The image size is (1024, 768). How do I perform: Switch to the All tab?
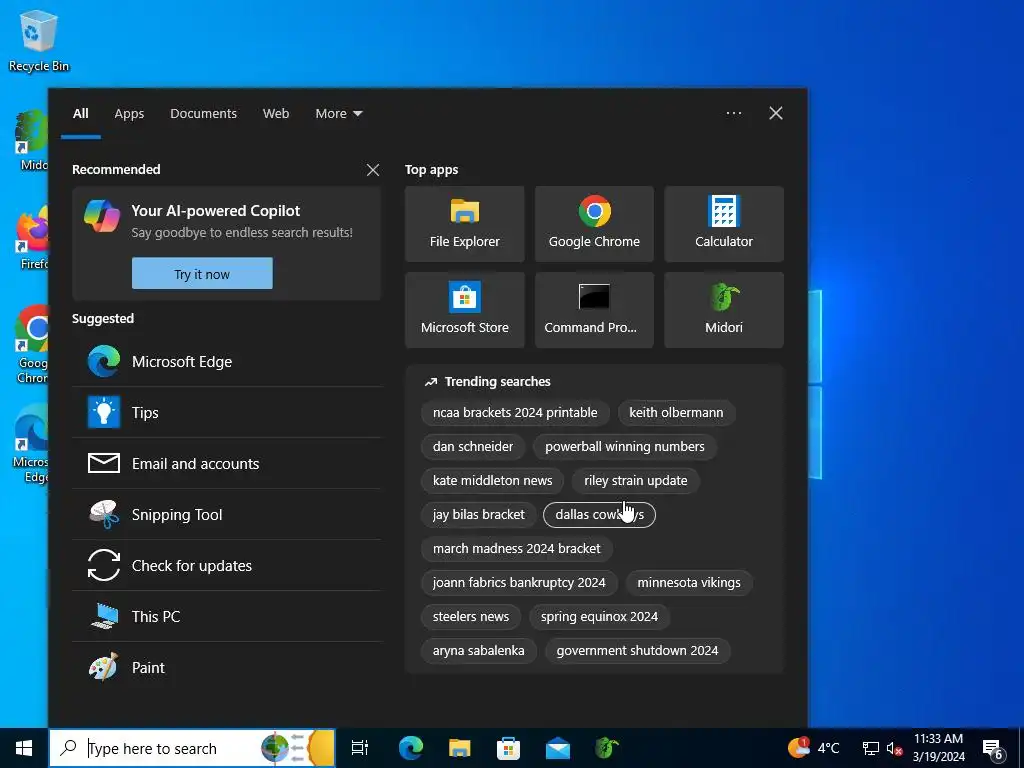pos(81,114)
